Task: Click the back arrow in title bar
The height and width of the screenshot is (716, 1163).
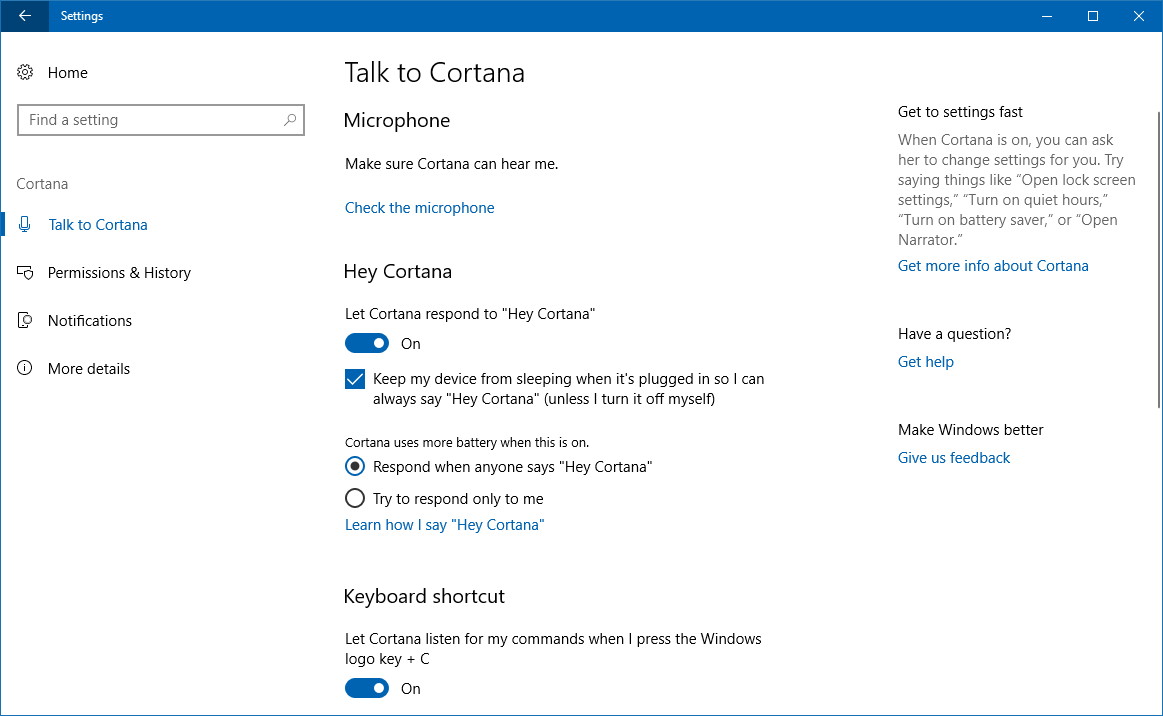Action: tap(24, 16)
